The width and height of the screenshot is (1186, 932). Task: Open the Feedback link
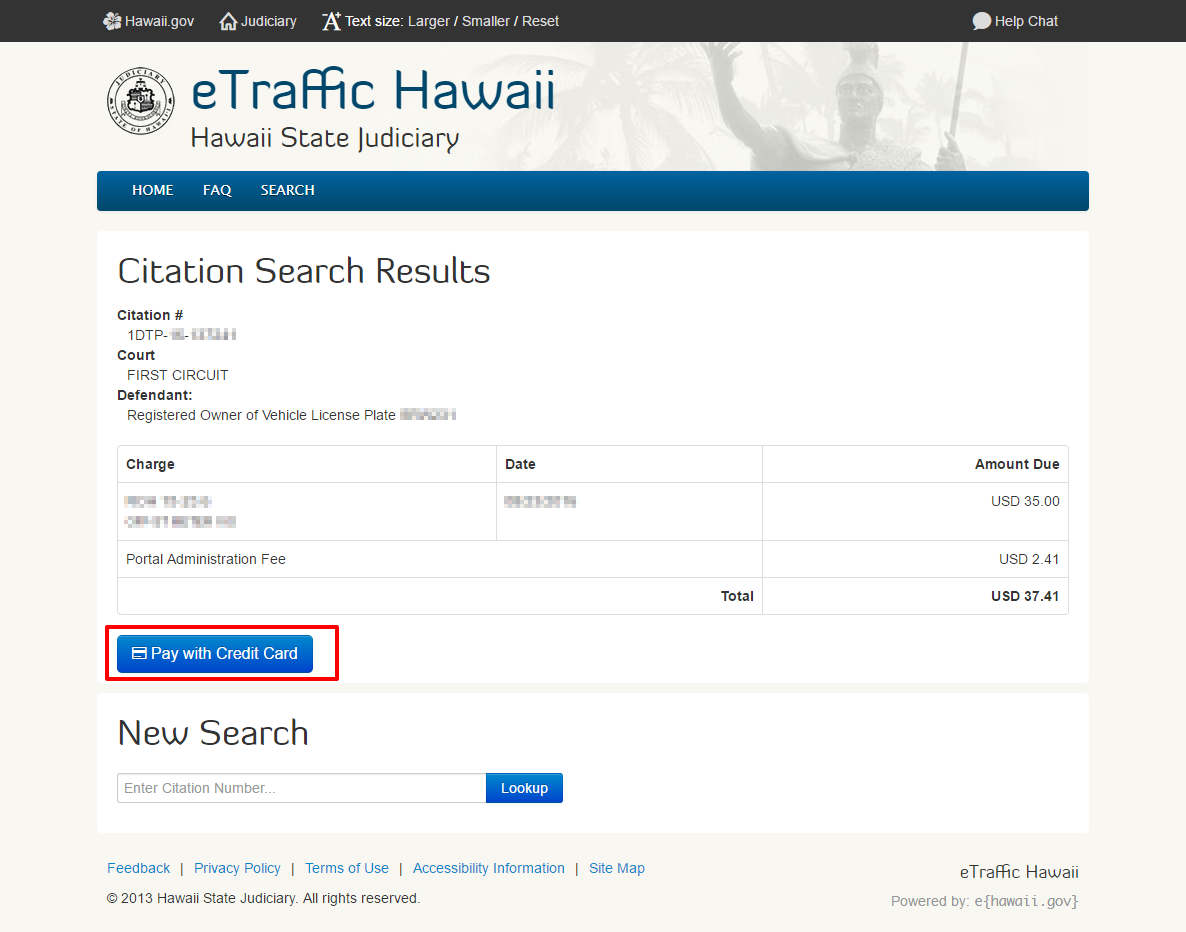(x=138, y=868)
